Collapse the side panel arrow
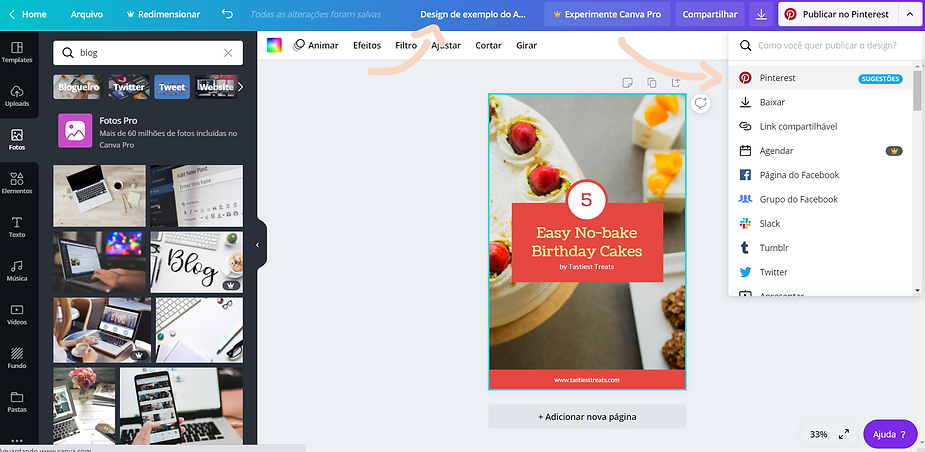 pos(258,245)
